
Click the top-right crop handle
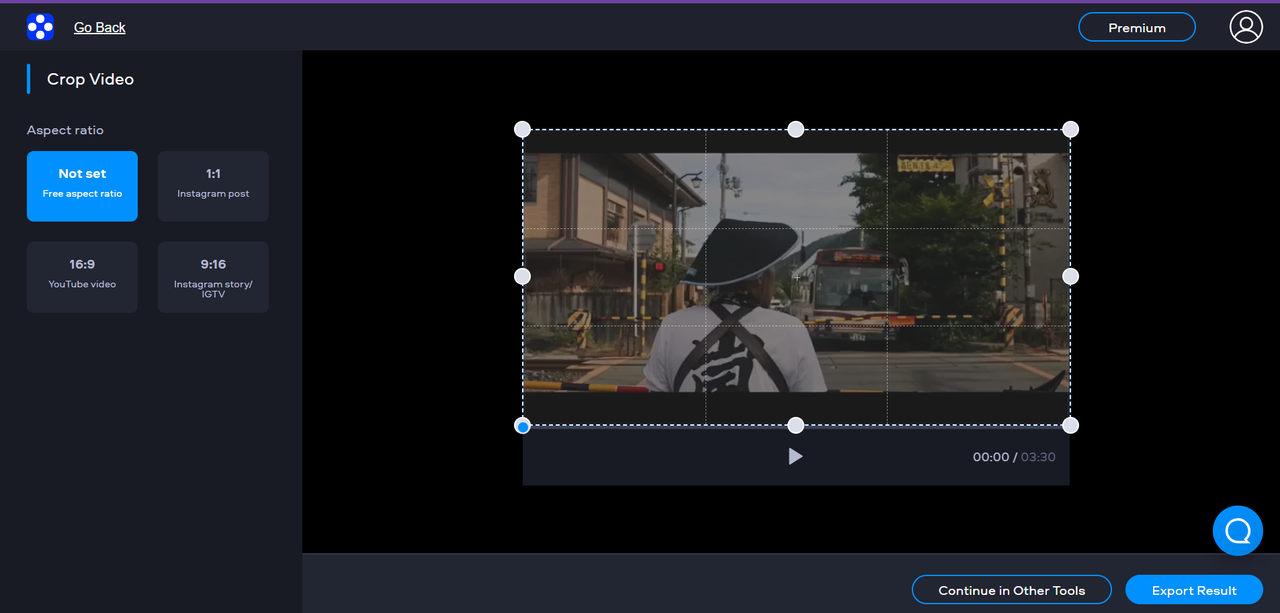tap(1070, 129)
